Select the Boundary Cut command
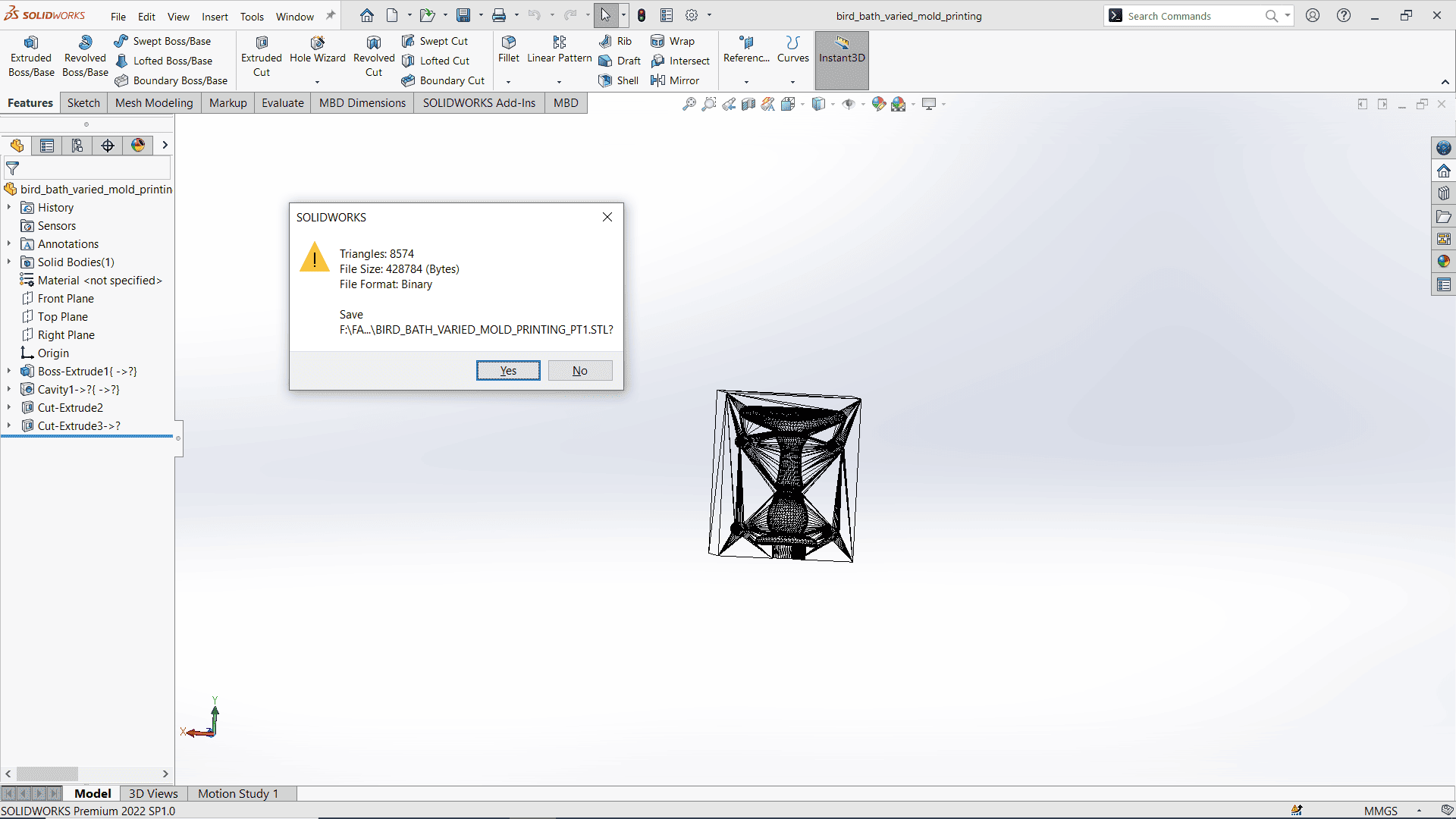 coord(443,80)
